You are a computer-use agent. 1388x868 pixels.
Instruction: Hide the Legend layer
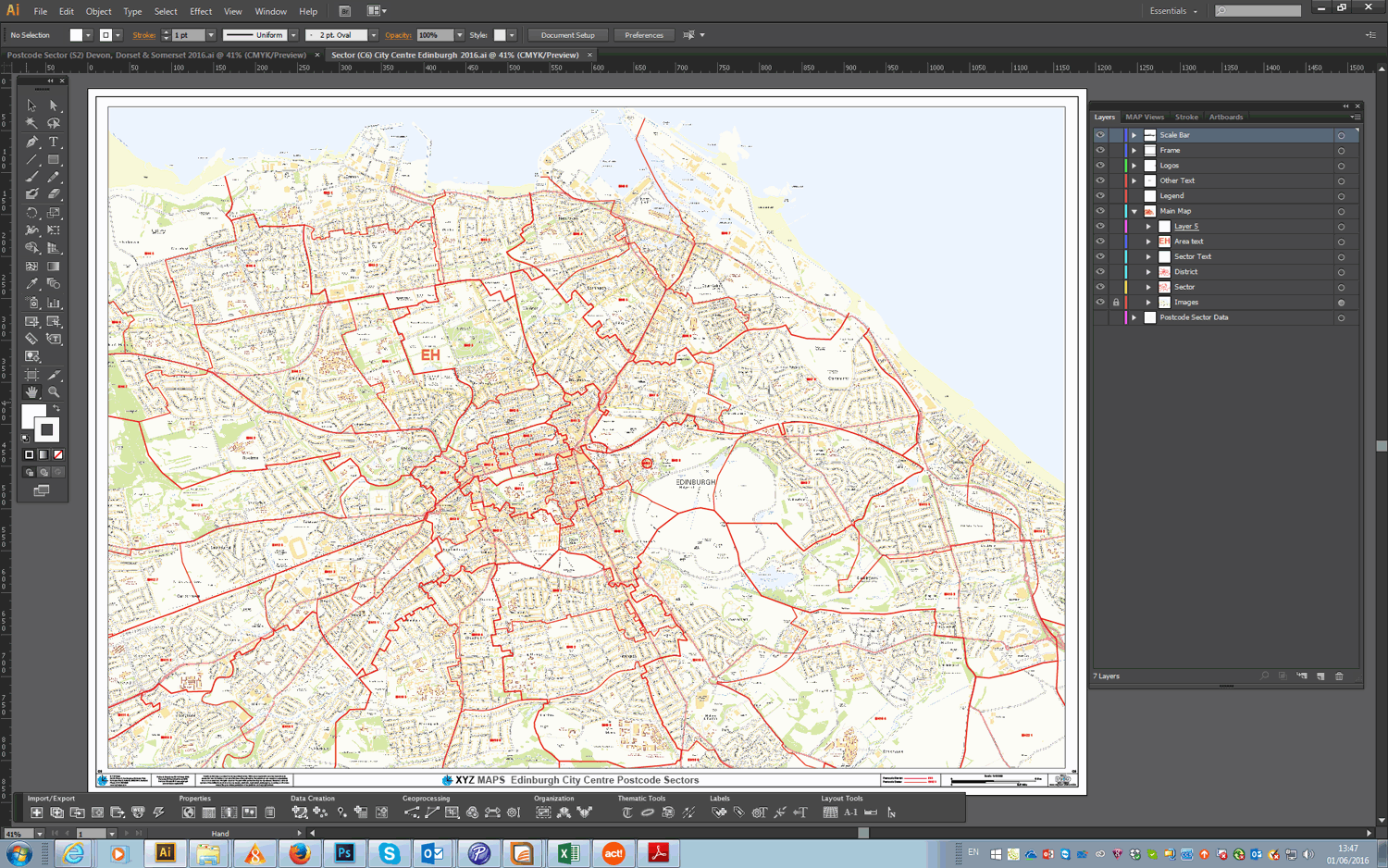[1100, 196]
